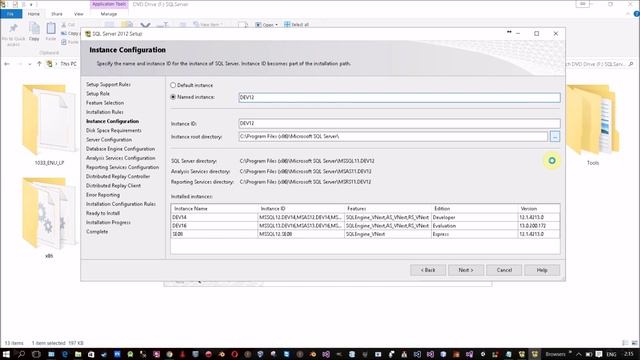Switch to Explorer Manage ribbon tab

pos(109,14)
